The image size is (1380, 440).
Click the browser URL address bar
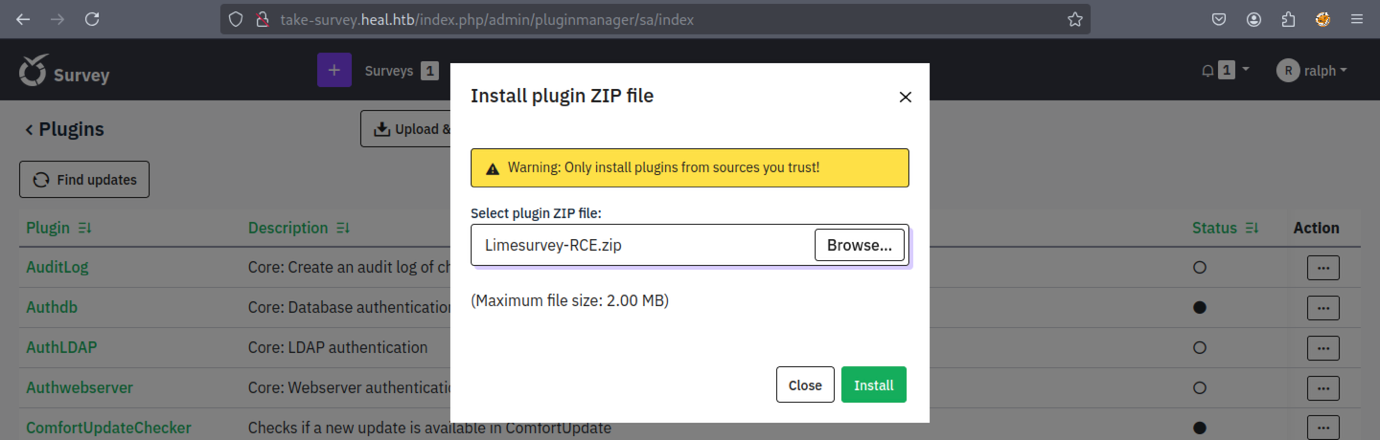coord(650,19)
